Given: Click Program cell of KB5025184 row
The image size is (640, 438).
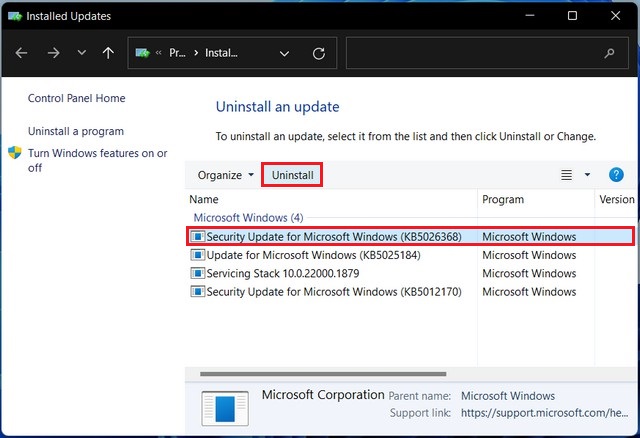Looking at the screenshot, I should (529, 255).
